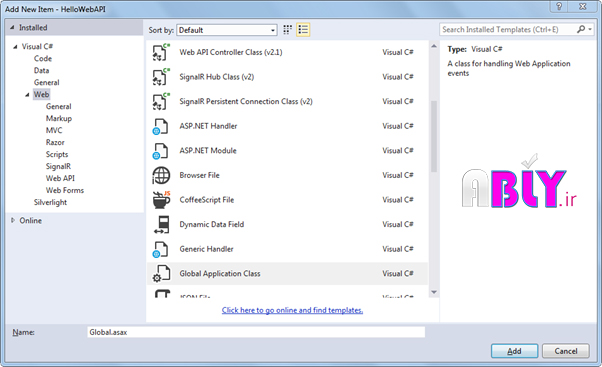
Task: Switch to medium icons list view
Action: point(303,30)
